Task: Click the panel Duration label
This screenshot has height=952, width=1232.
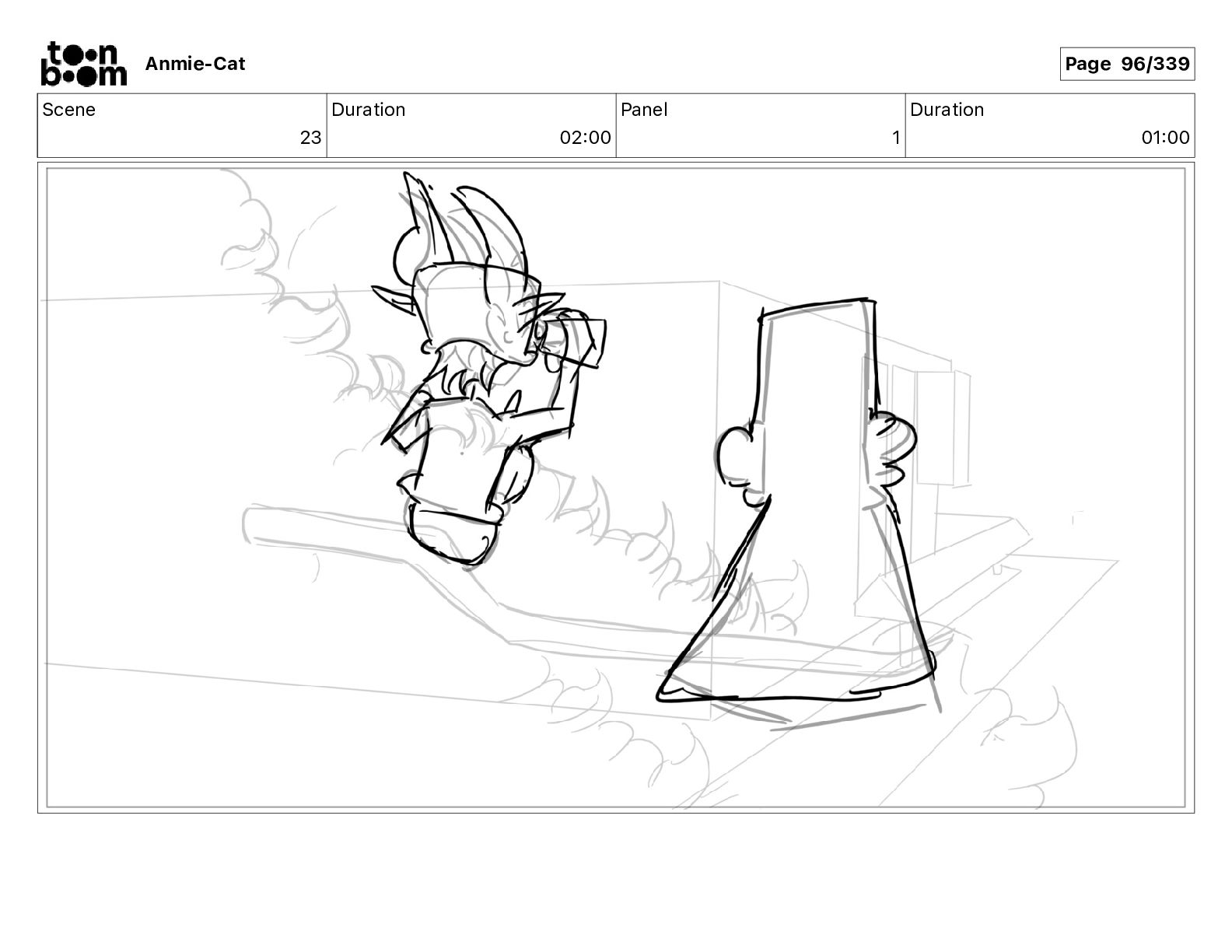Action: click(x=947, y=110)
